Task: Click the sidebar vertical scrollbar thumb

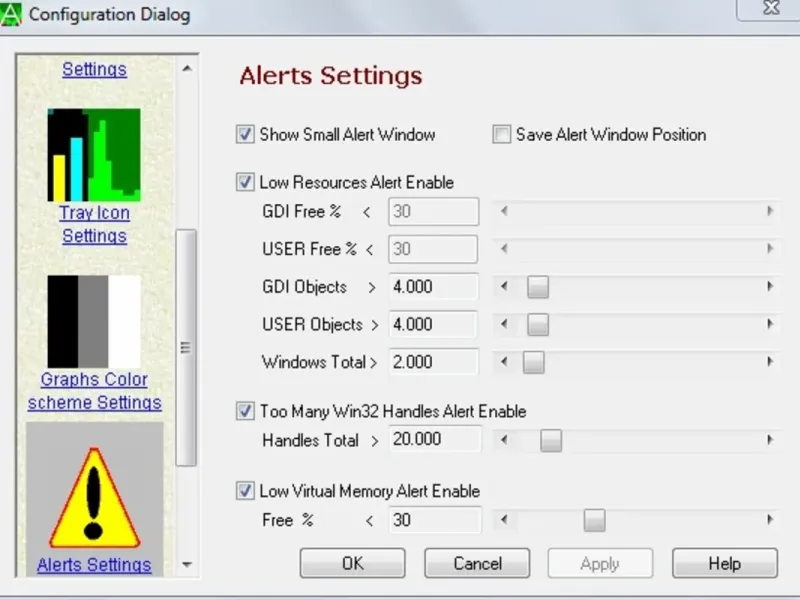Action: pyautogui.click(x=186, y=348)
